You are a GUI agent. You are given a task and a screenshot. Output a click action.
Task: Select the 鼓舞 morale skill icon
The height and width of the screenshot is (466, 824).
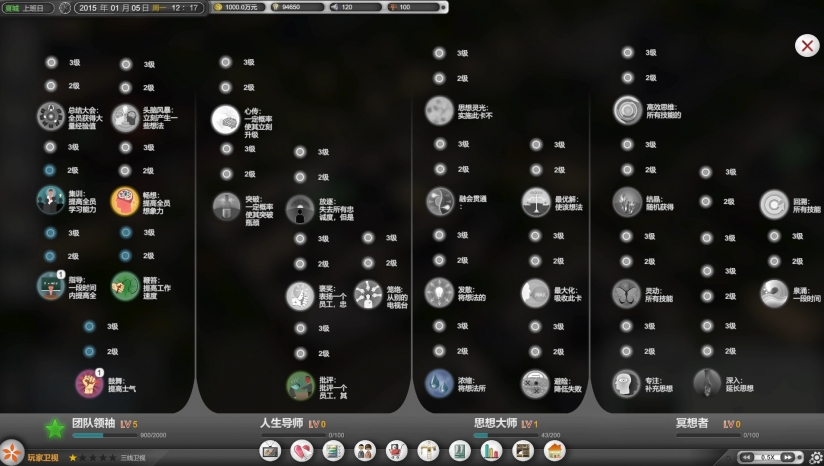pos(90,382)
